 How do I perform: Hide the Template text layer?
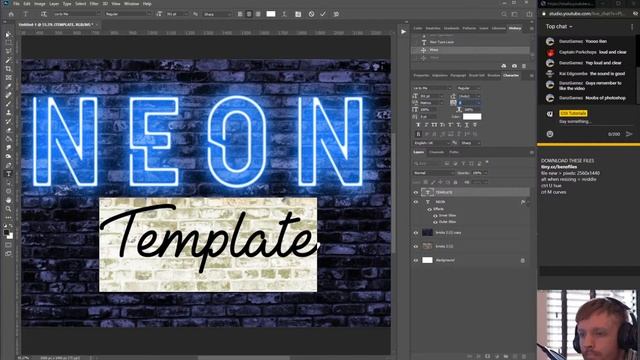click(x=416, y=192)
